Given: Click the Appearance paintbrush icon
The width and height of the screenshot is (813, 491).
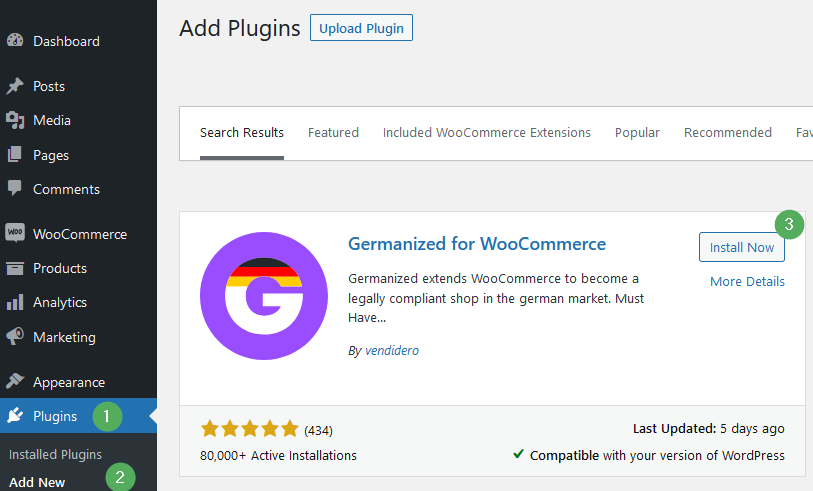Looking at the screenshot, I should tap(15, 381).
